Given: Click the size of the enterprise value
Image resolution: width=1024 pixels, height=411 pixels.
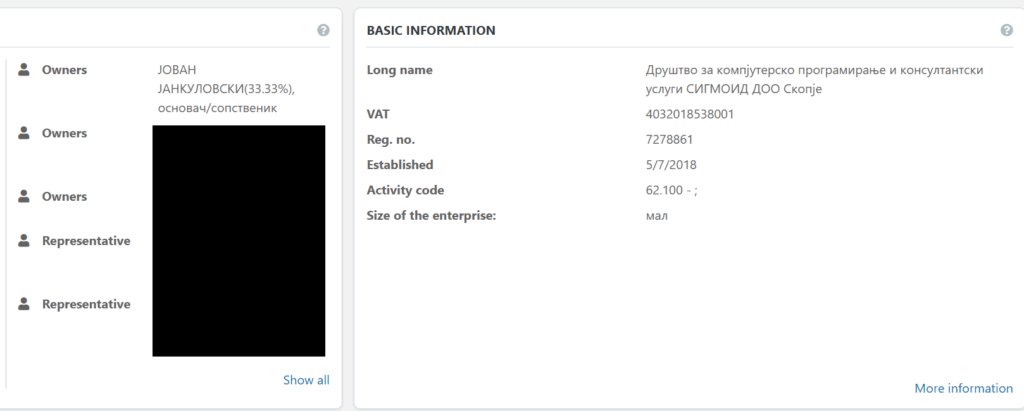Looking at the screenshot, I should tap(657, 215).
